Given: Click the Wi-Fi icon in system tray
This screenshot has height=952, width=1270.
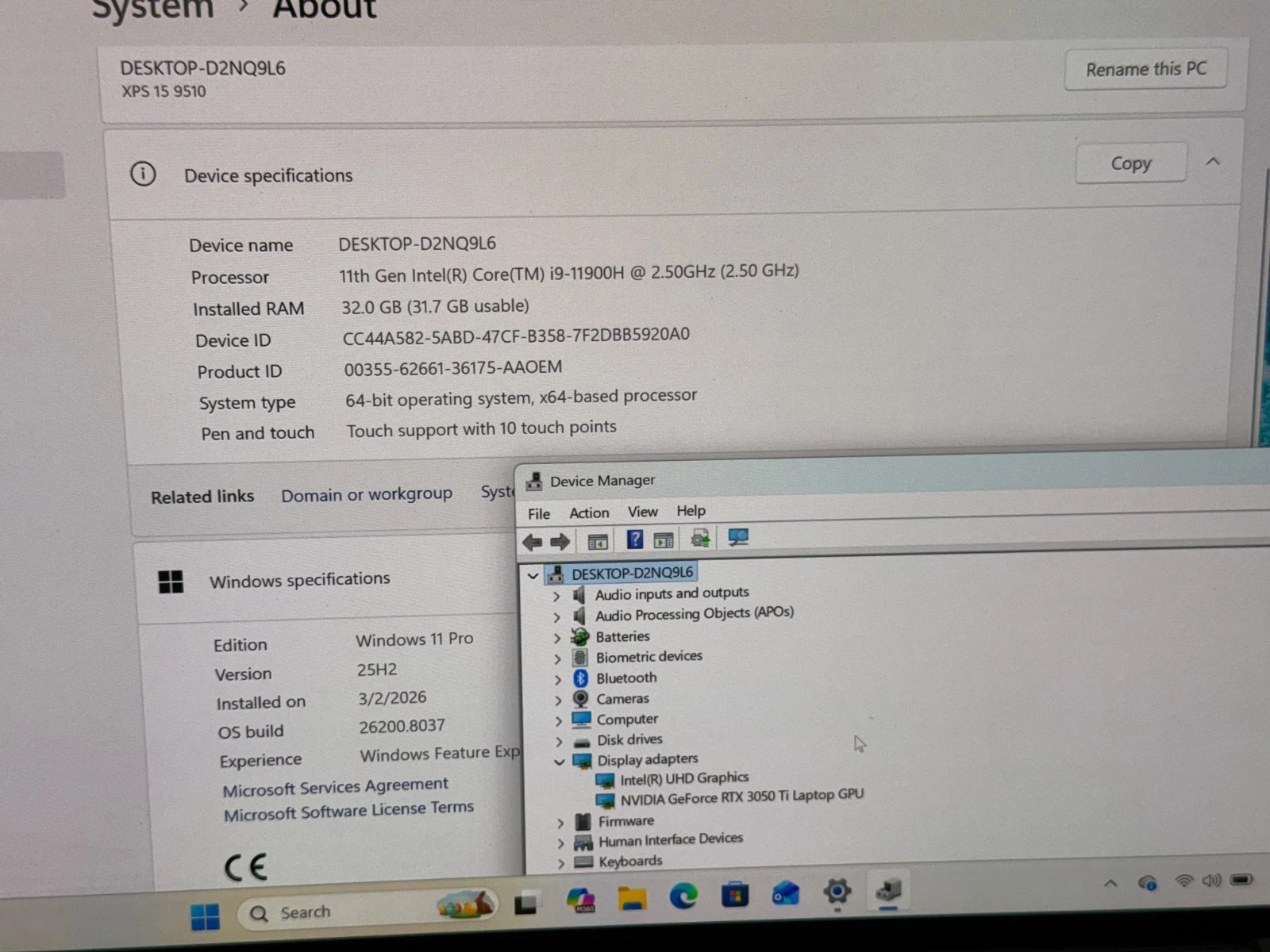Looking at the screenshot, I should 1183,881.
